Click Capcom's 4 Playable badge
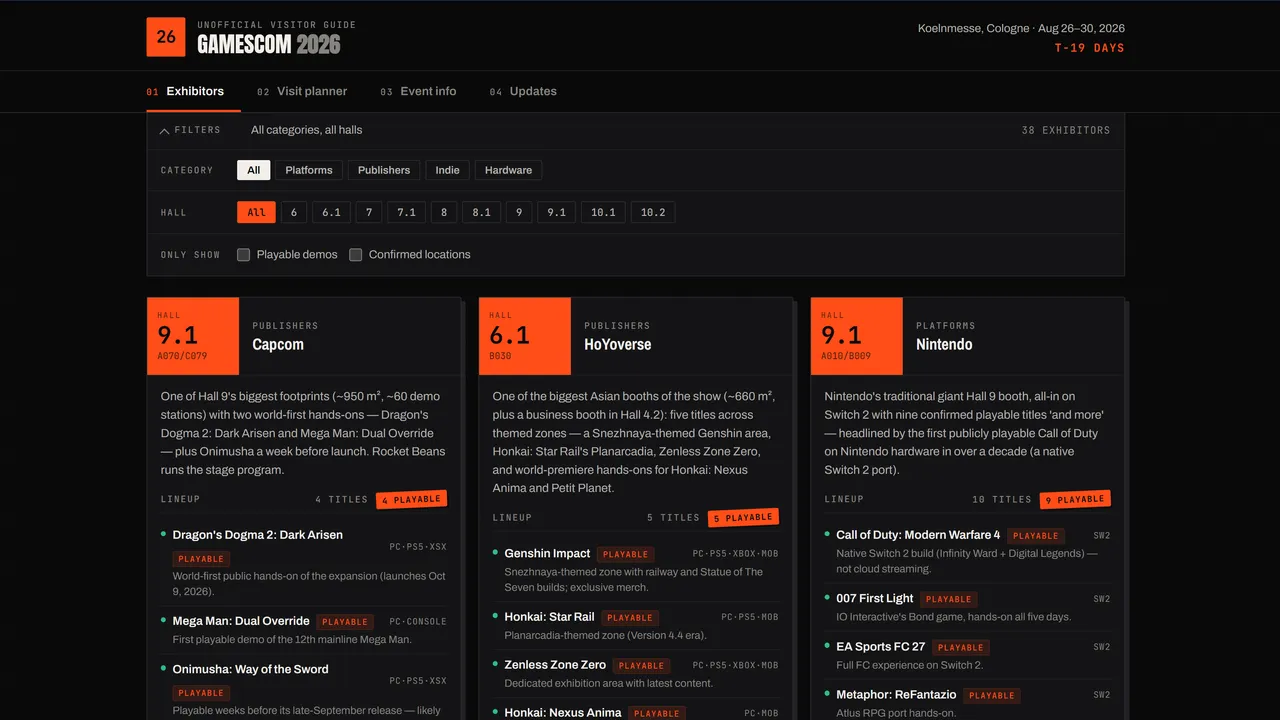The image size is (1280, 720). point(411,499)
